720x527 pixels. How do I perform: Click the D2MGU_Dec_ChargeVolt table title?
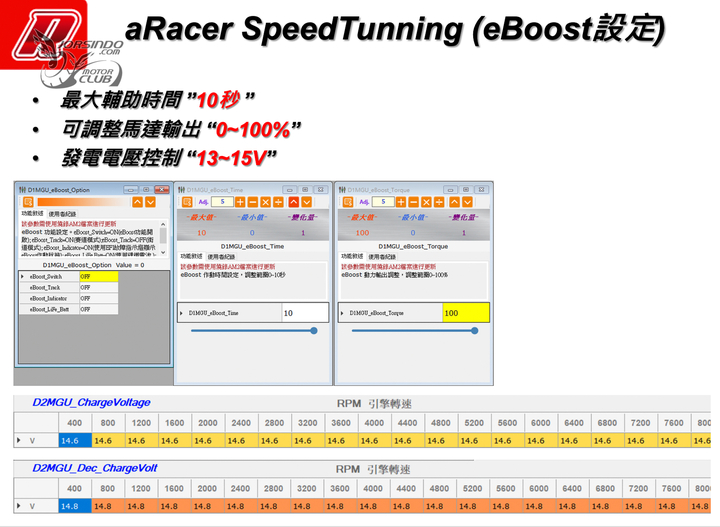[x=95, y=468]
